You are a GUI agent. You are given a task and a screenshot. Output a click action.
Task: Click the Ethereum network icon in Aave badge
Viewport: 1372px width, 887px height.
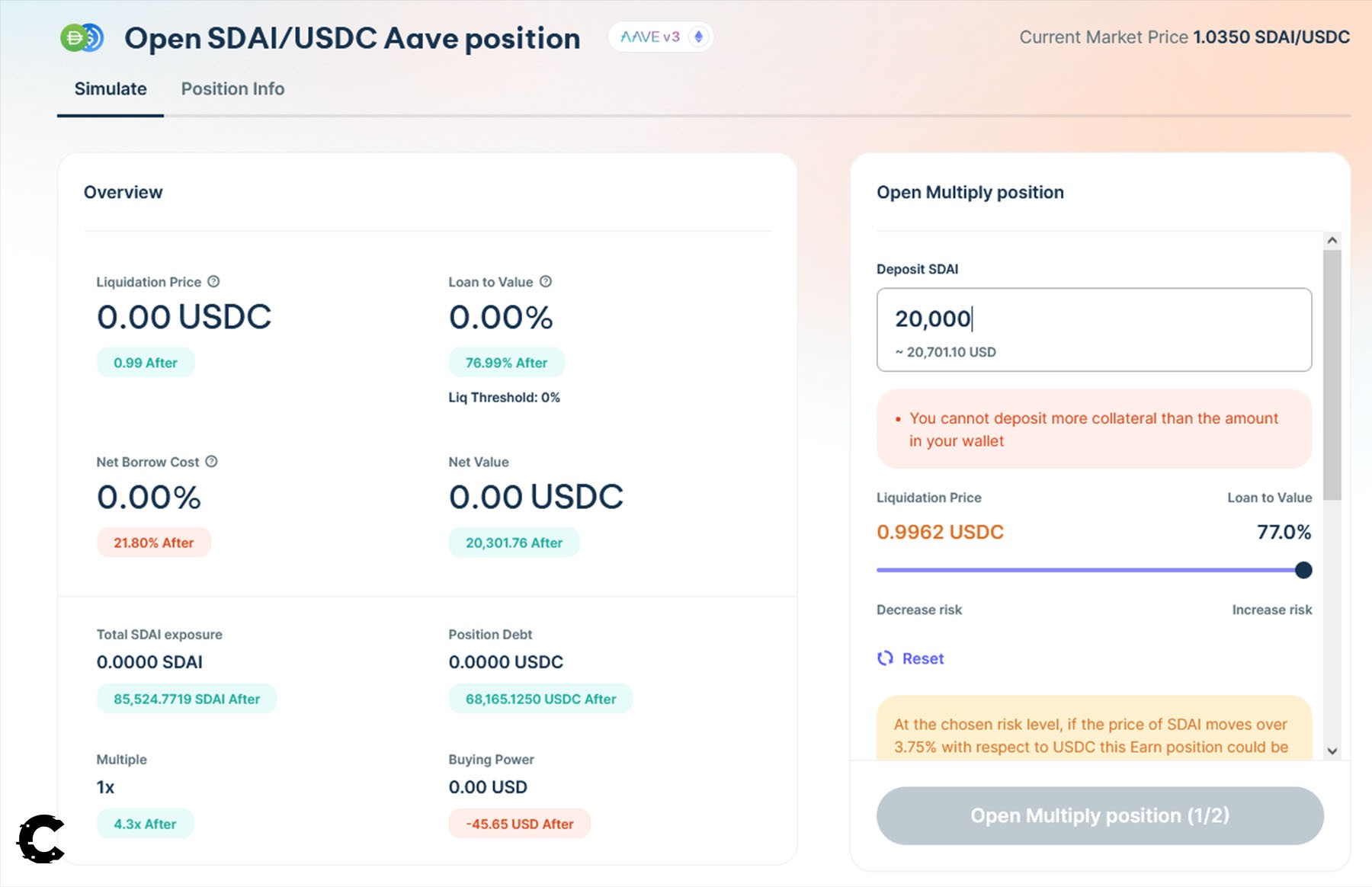698,37
